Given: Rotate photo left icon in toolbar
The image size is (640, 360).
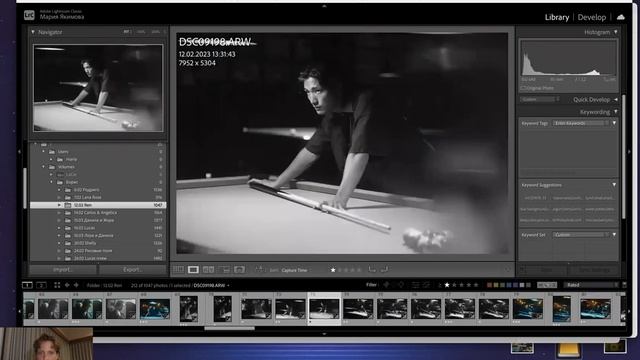Looking at the screenshot, I should coord(372,269).
